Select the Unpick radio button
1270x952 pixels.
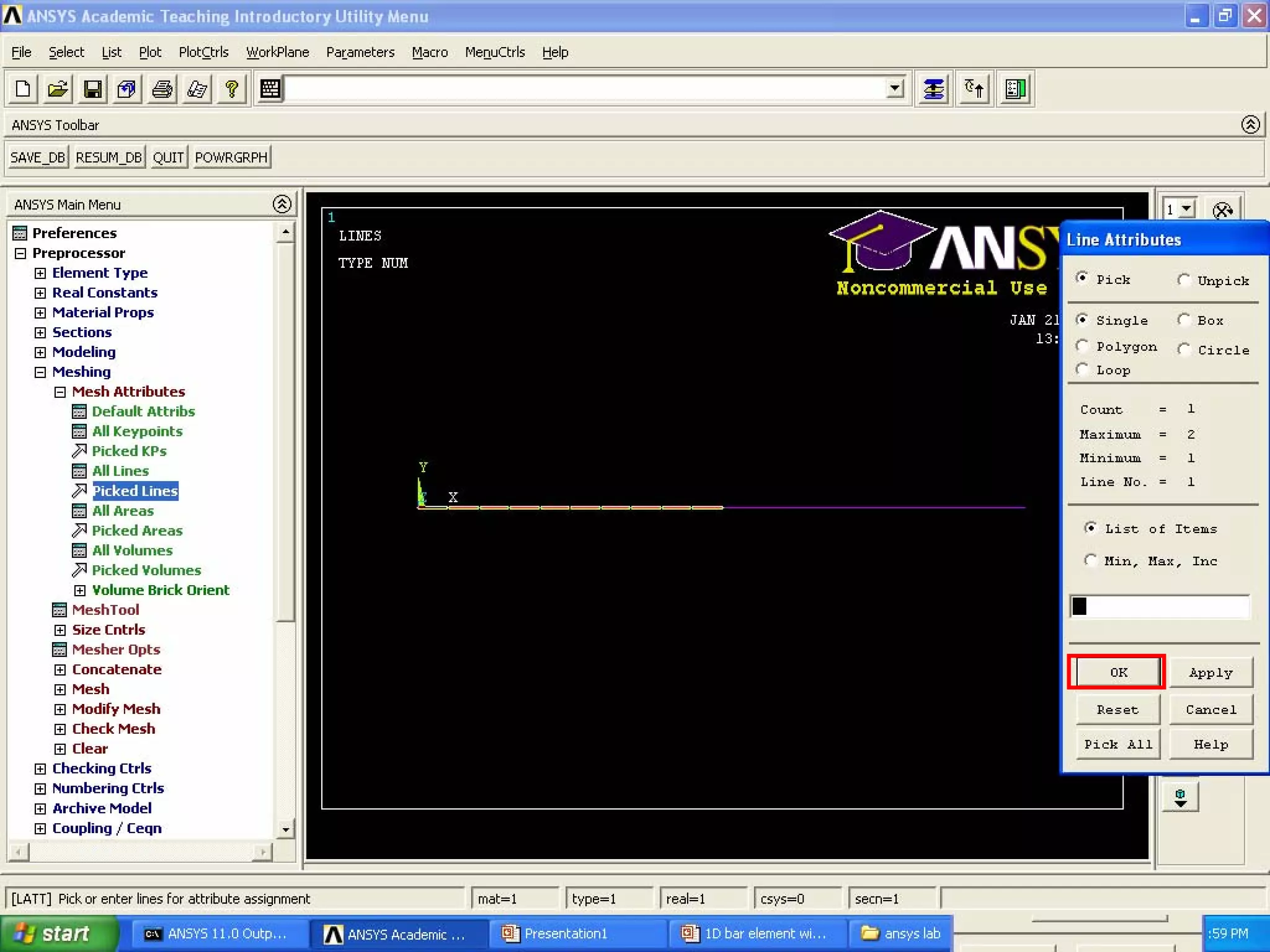pos(1184,280)
